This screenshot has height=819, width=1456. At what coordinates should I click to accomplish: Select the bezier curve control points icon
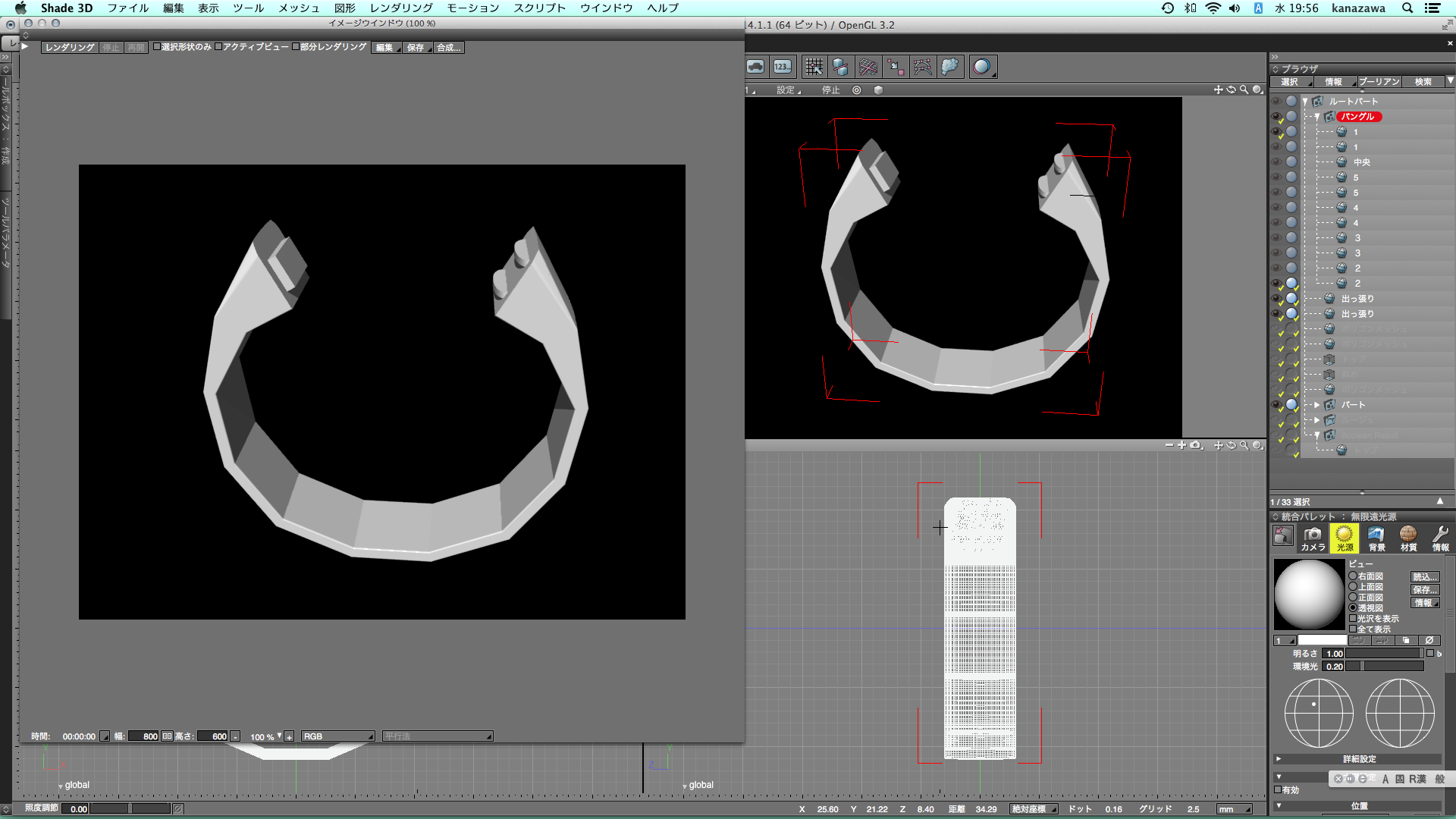pos(922,67)
